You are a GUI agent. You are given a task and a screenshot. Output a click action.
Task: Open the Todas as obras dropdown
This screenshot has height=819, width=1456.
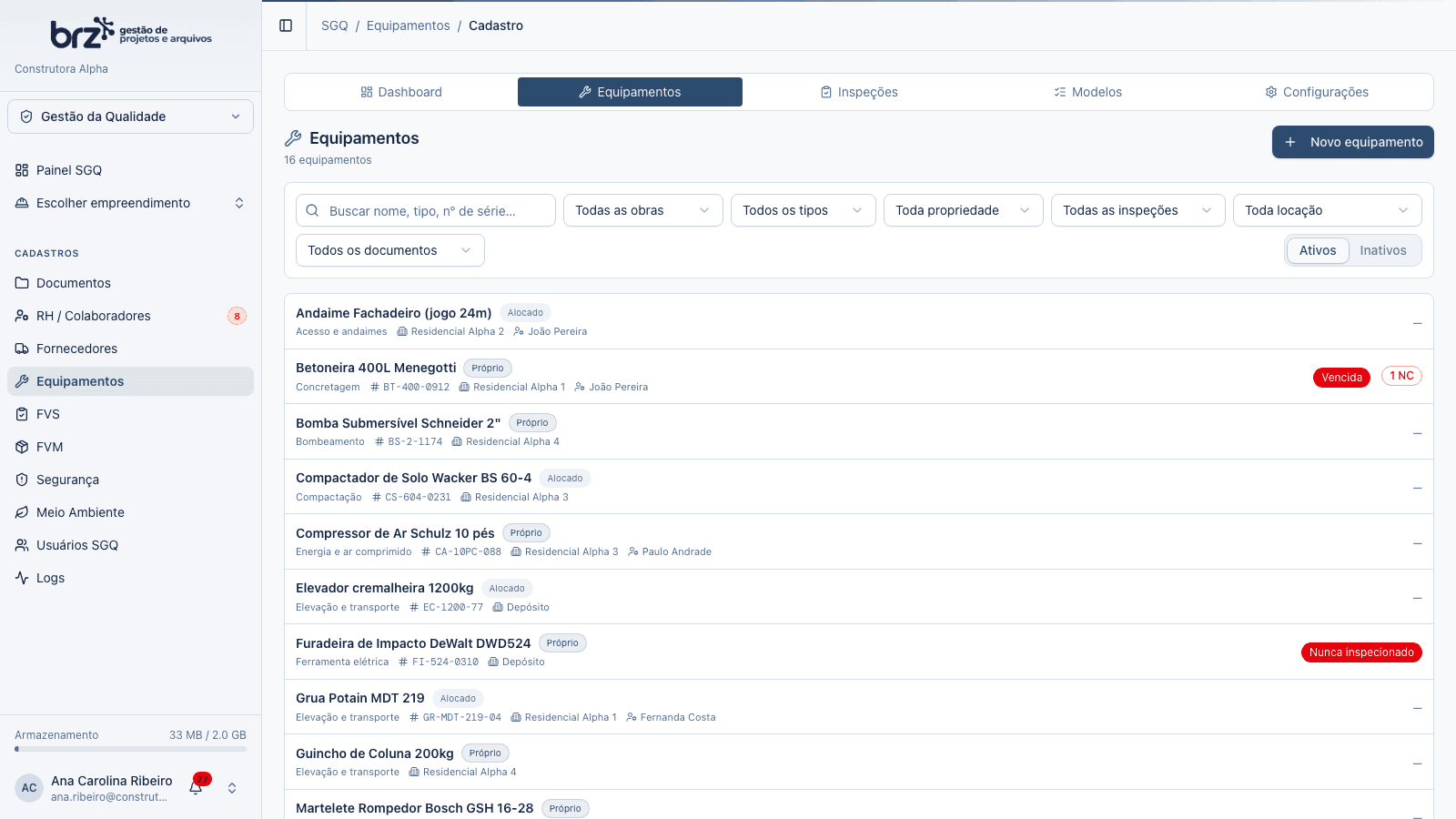point(643,210)
